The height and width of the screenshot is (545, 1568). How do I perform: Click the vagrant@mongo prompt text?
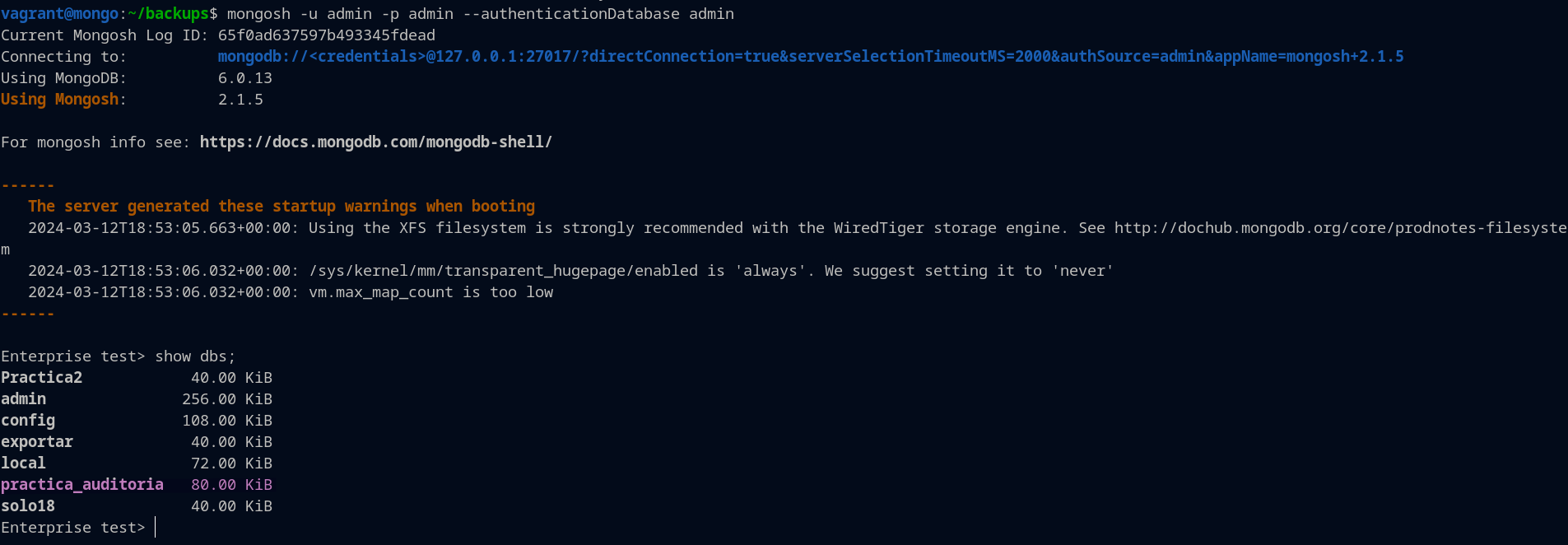pyautogui.click(x=59, y=14)
